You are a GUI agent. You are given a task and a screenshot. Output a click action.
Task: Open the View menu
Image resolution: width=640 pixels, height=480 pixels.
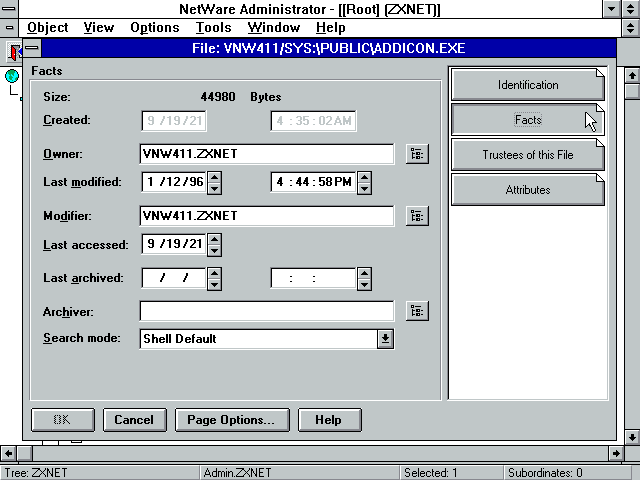(x=98, y=28)
